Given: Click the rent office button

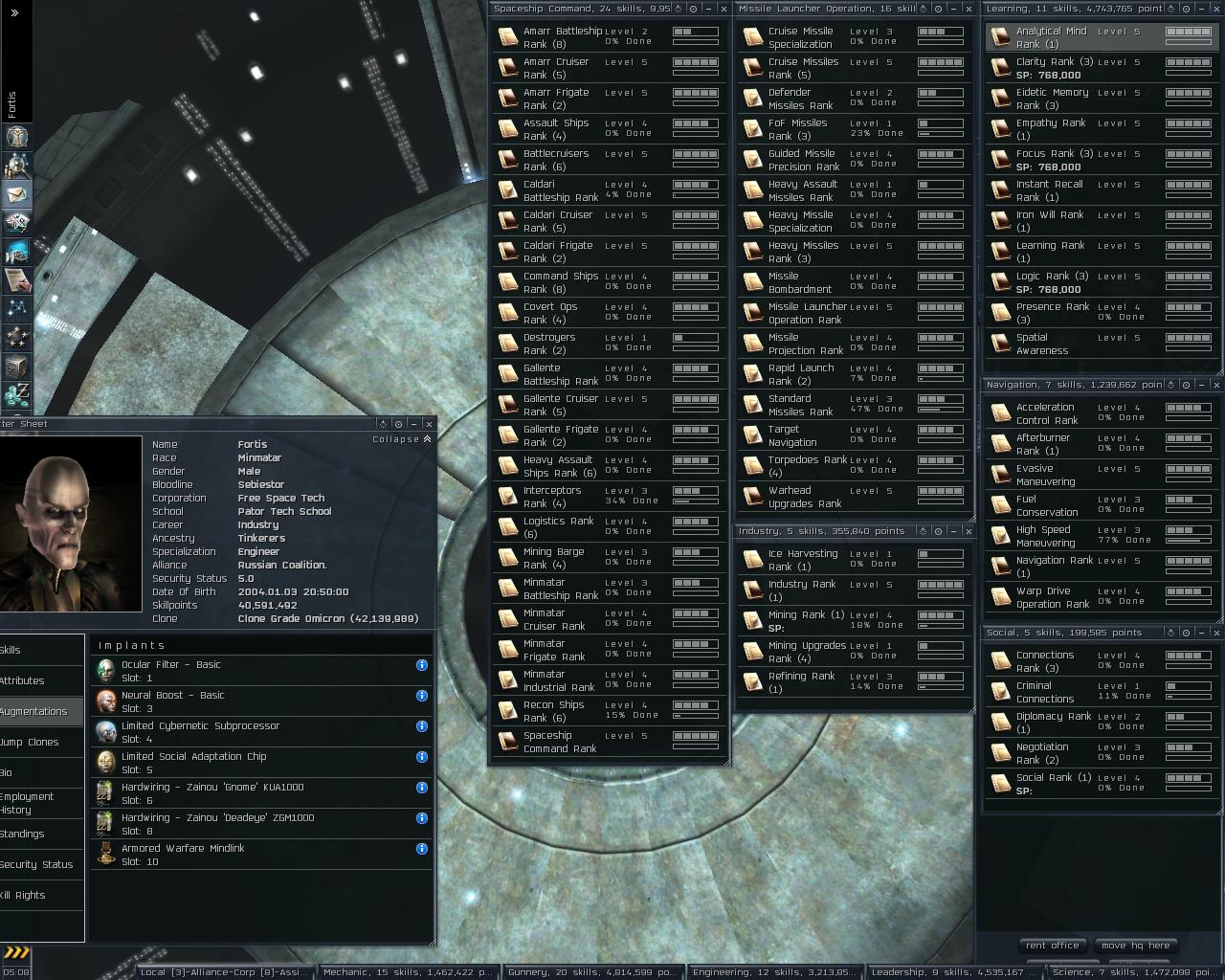Looking at the screenshot, I should [x=1052, y=946].
